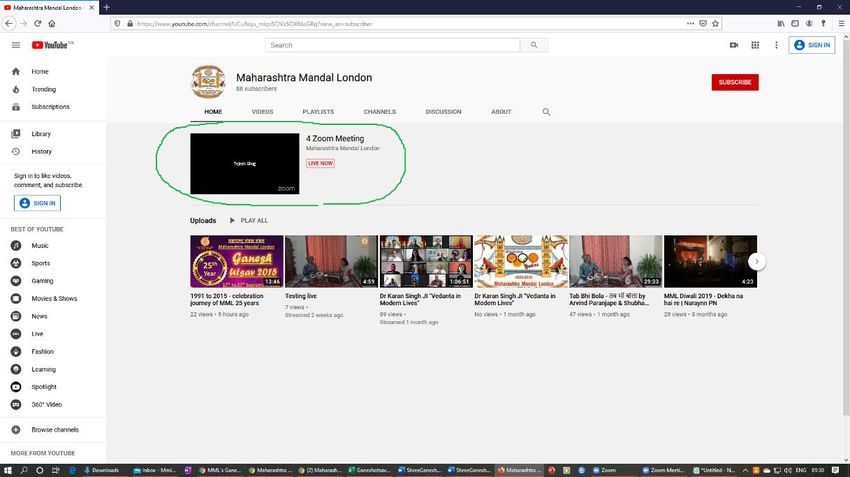Click the Uploads section heading

203,221
